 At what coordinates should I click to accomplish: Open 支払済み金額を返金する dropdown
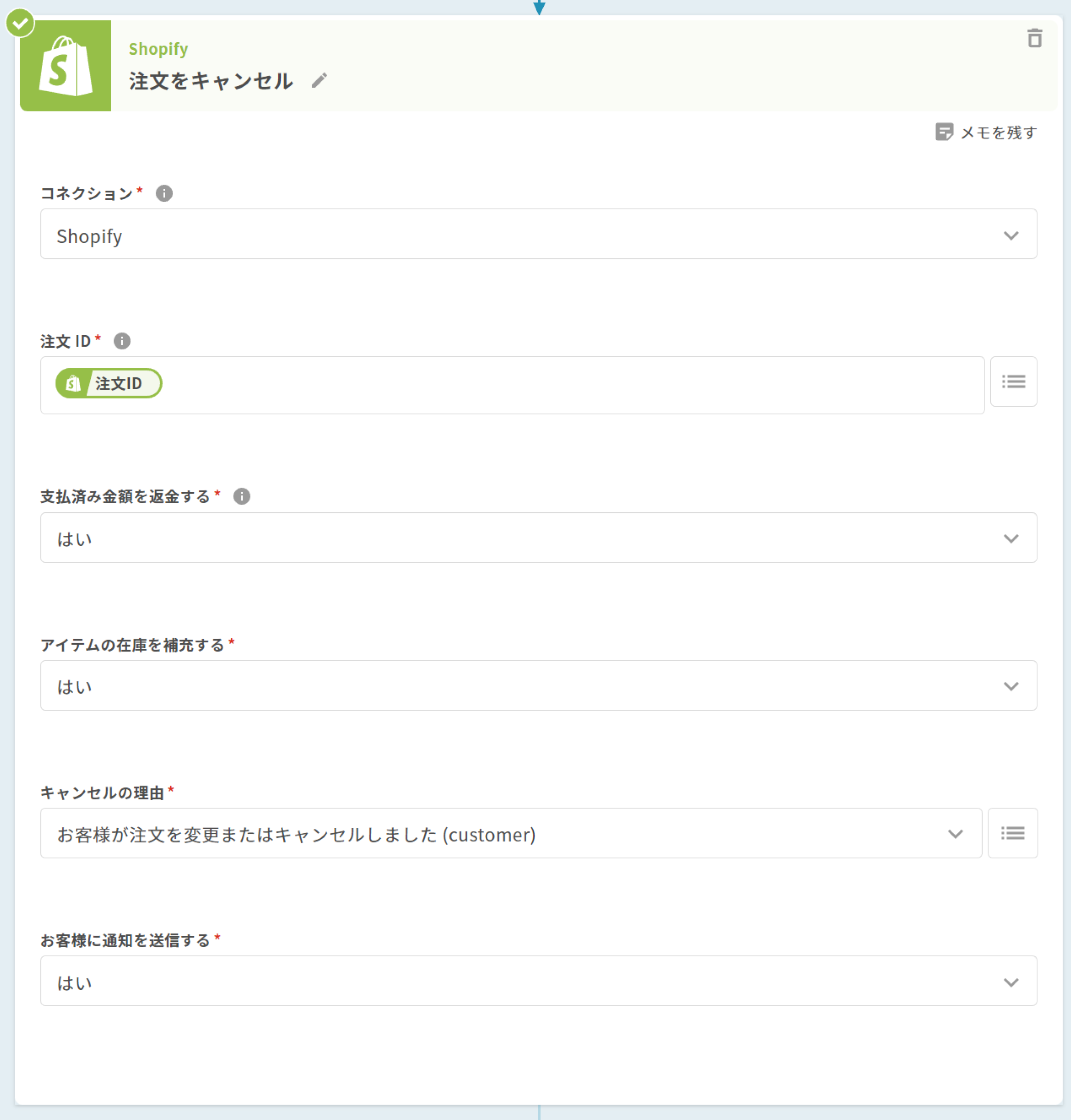point(1010,538)
